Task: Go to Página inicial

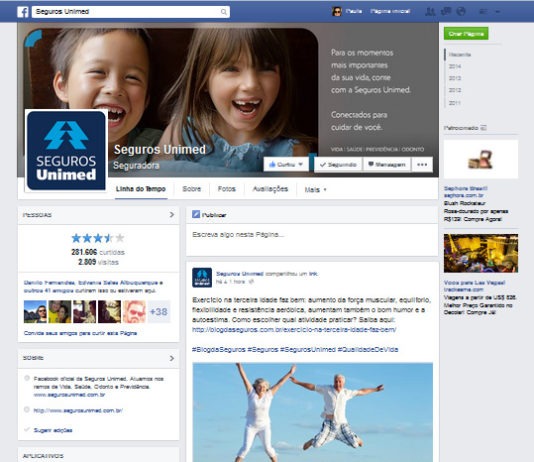Action: pyautogui.click(x=390, y=11)
